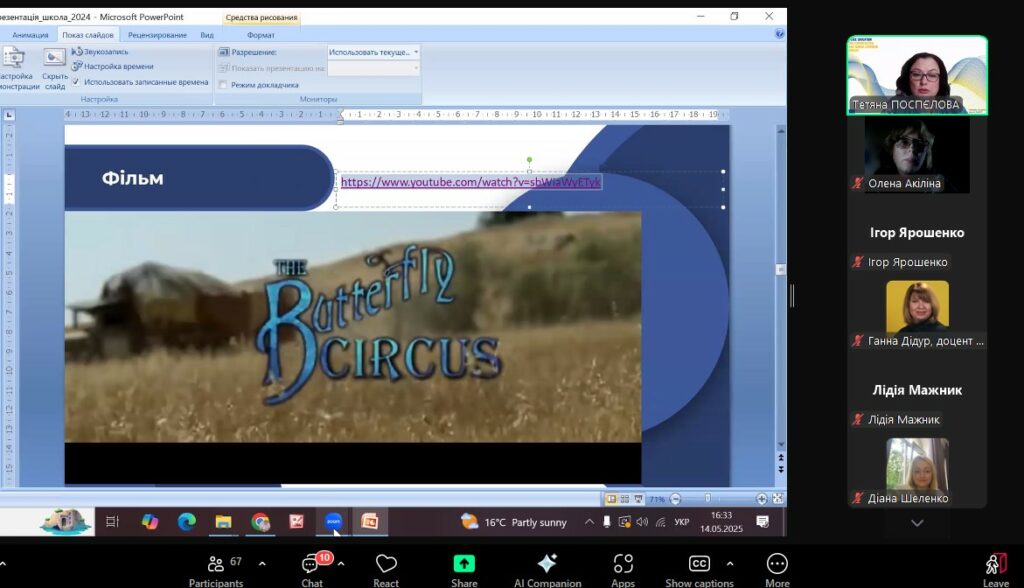The width and height of the screenshot is (1024, 588).
Task: Click the Butterfly Circus video thumbnail
Action: pyautogui.click(x=353, y=327)
